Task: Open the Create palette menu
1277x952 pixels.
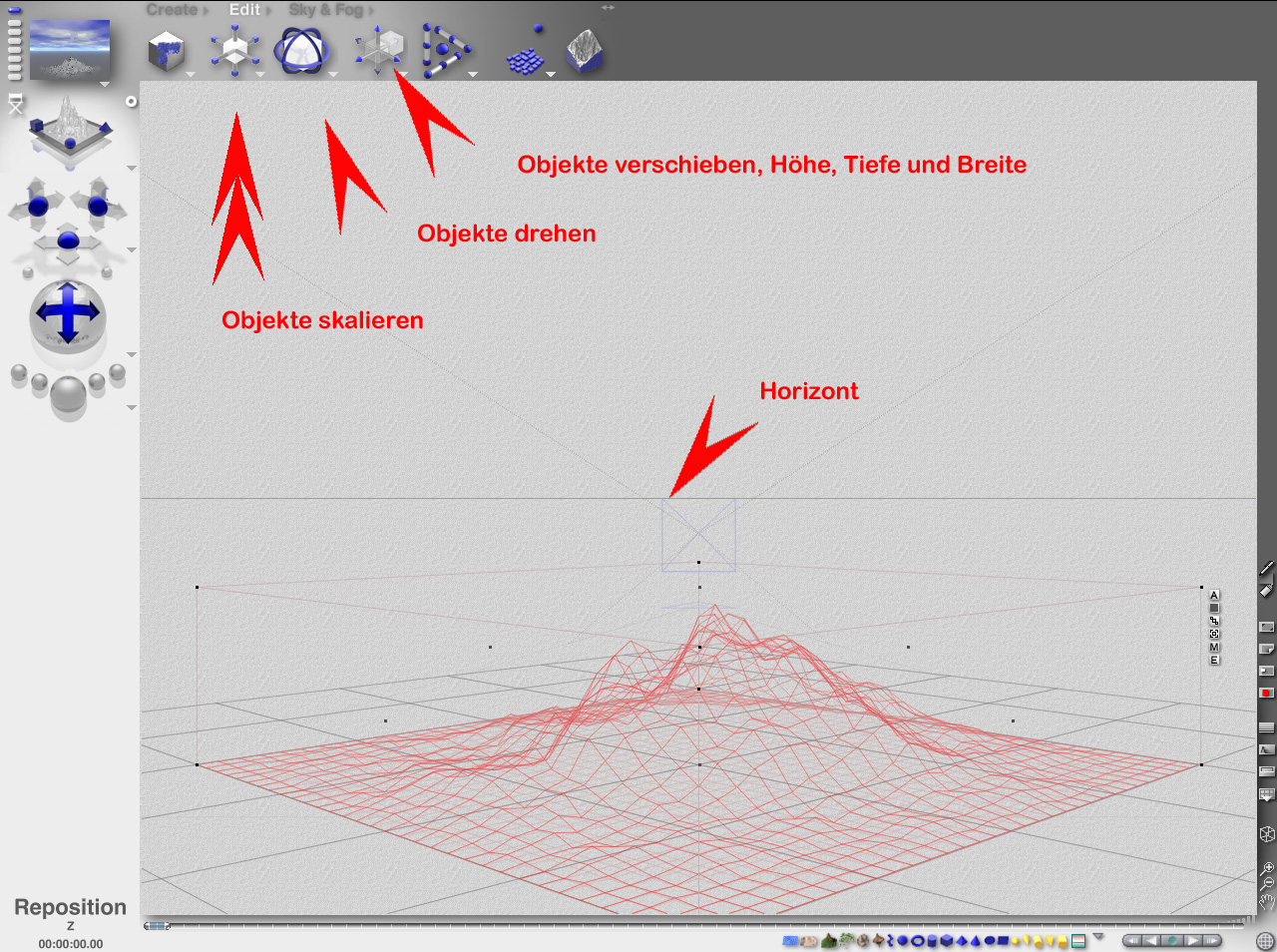Action: 177,10
